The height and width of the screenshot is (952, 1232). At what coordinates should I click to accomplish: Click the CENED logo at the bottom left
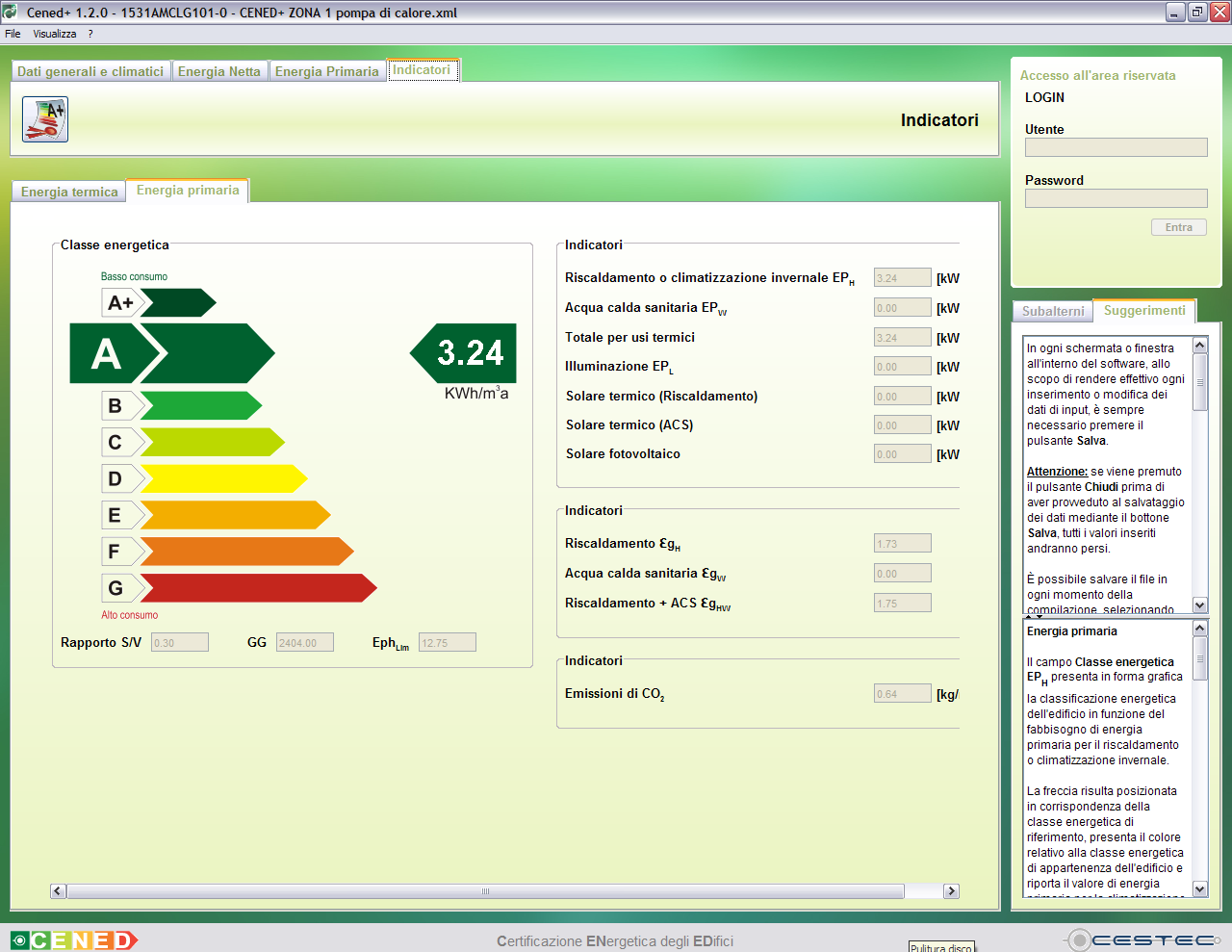tap(74, 940)
